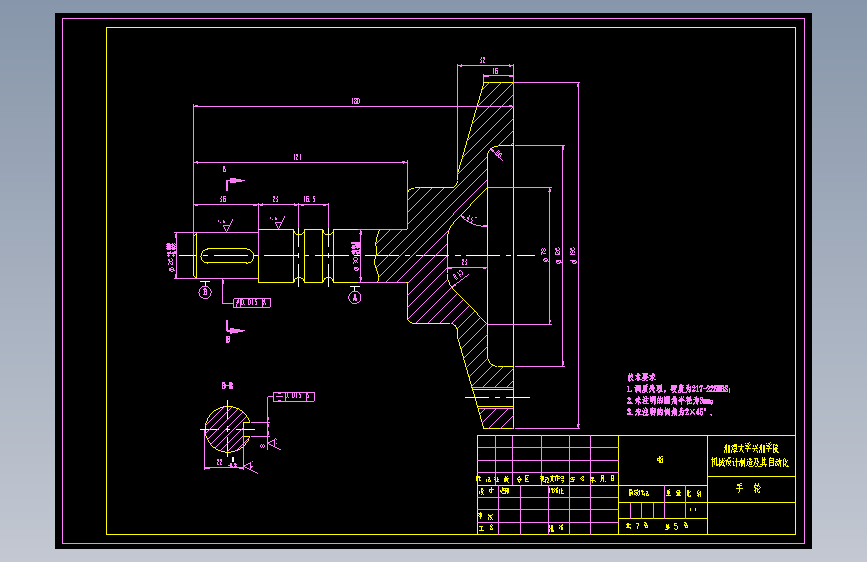Select the 16 flange thickness dimension at top
The image size is (867, 562).
tap(495, 71)
